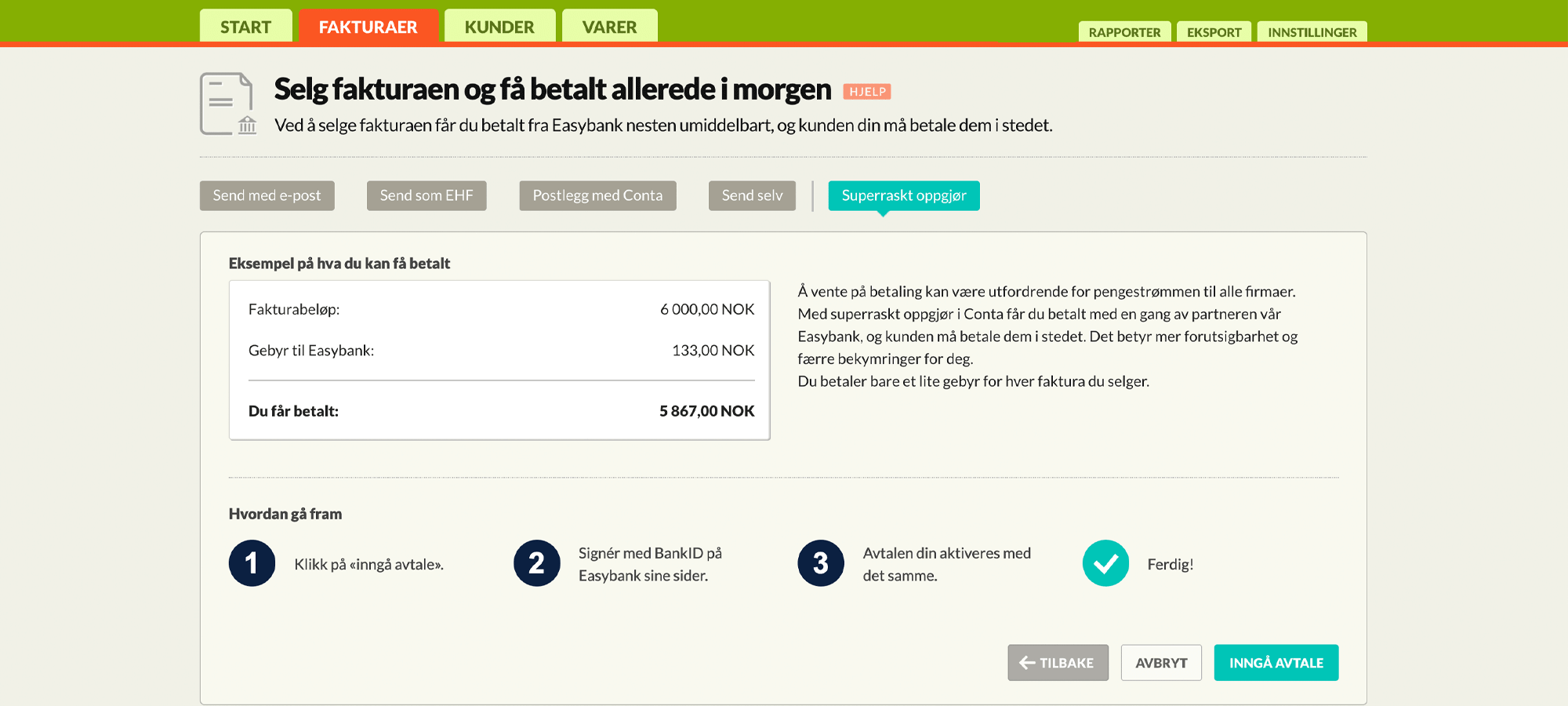Open the START tab
The image size is (1568, 706).
click(245, 27)
